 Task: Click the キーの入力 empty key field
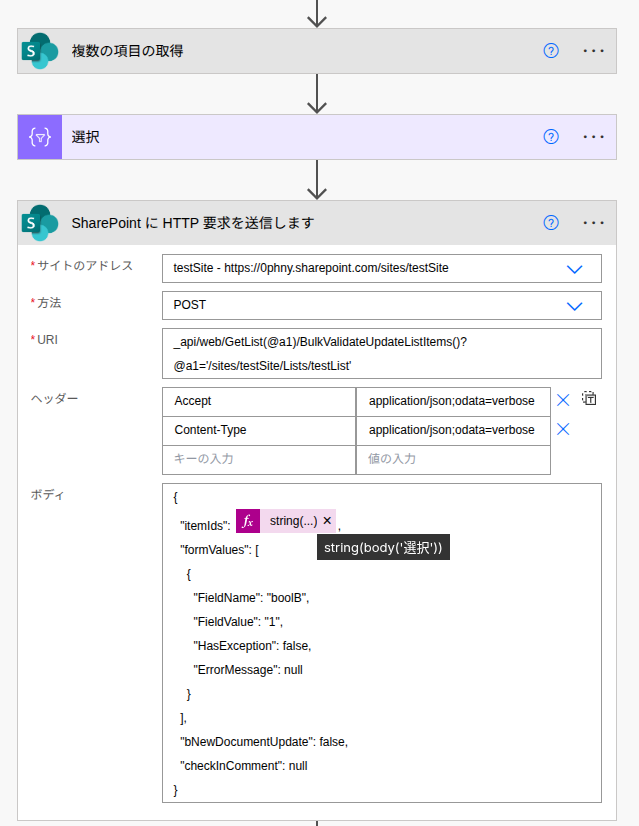(x=259, y=459)
